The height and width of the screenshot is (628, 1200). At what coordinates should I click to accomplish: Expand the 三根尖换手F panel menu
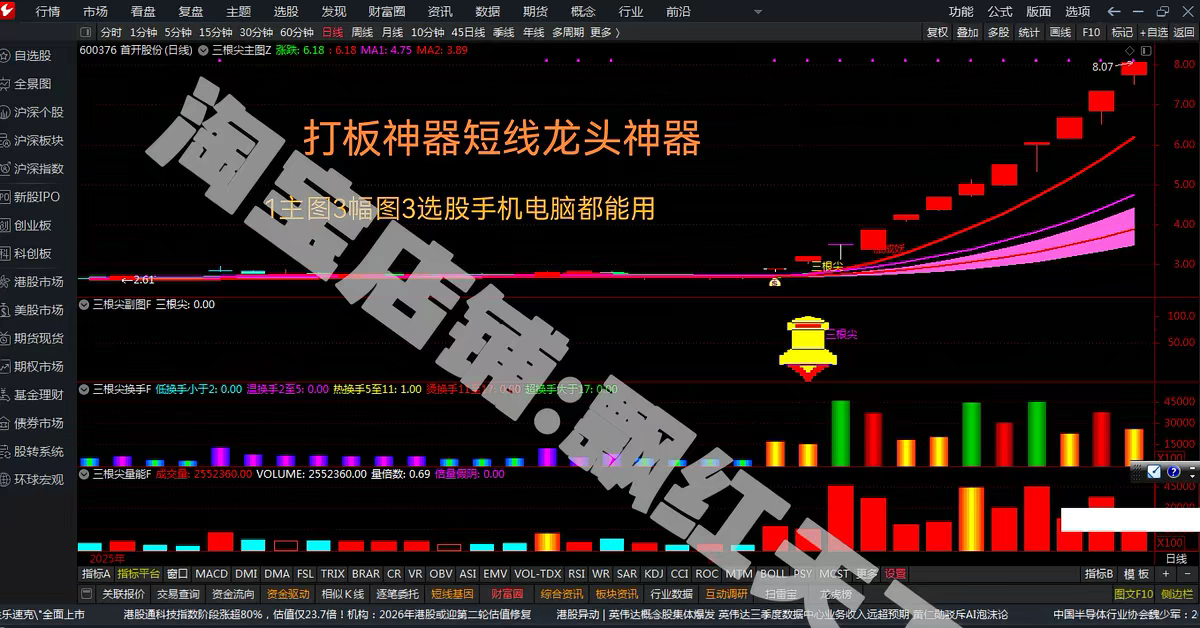(x=84, y=389)
